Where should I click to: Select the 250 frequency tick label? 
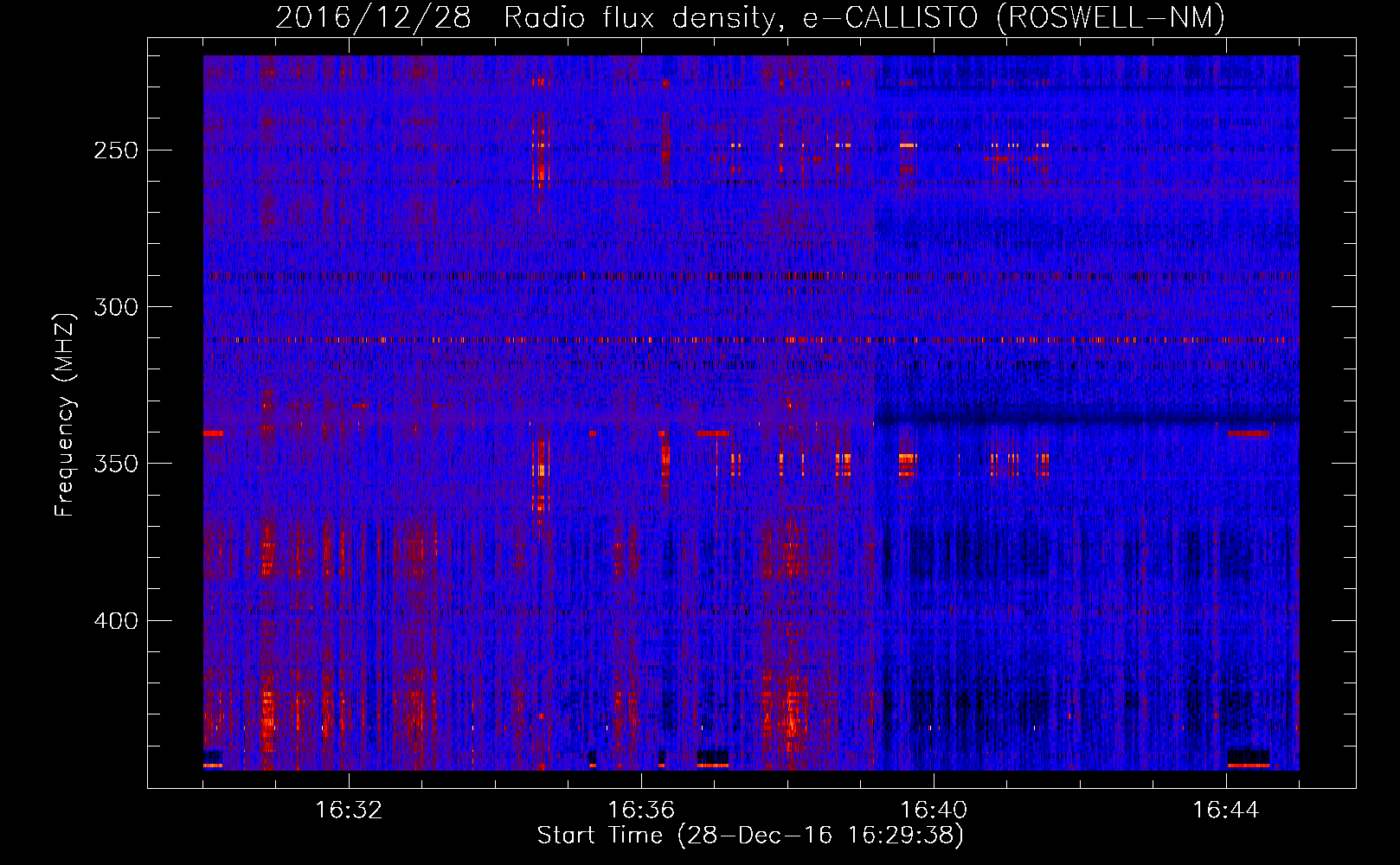point(116,151)
